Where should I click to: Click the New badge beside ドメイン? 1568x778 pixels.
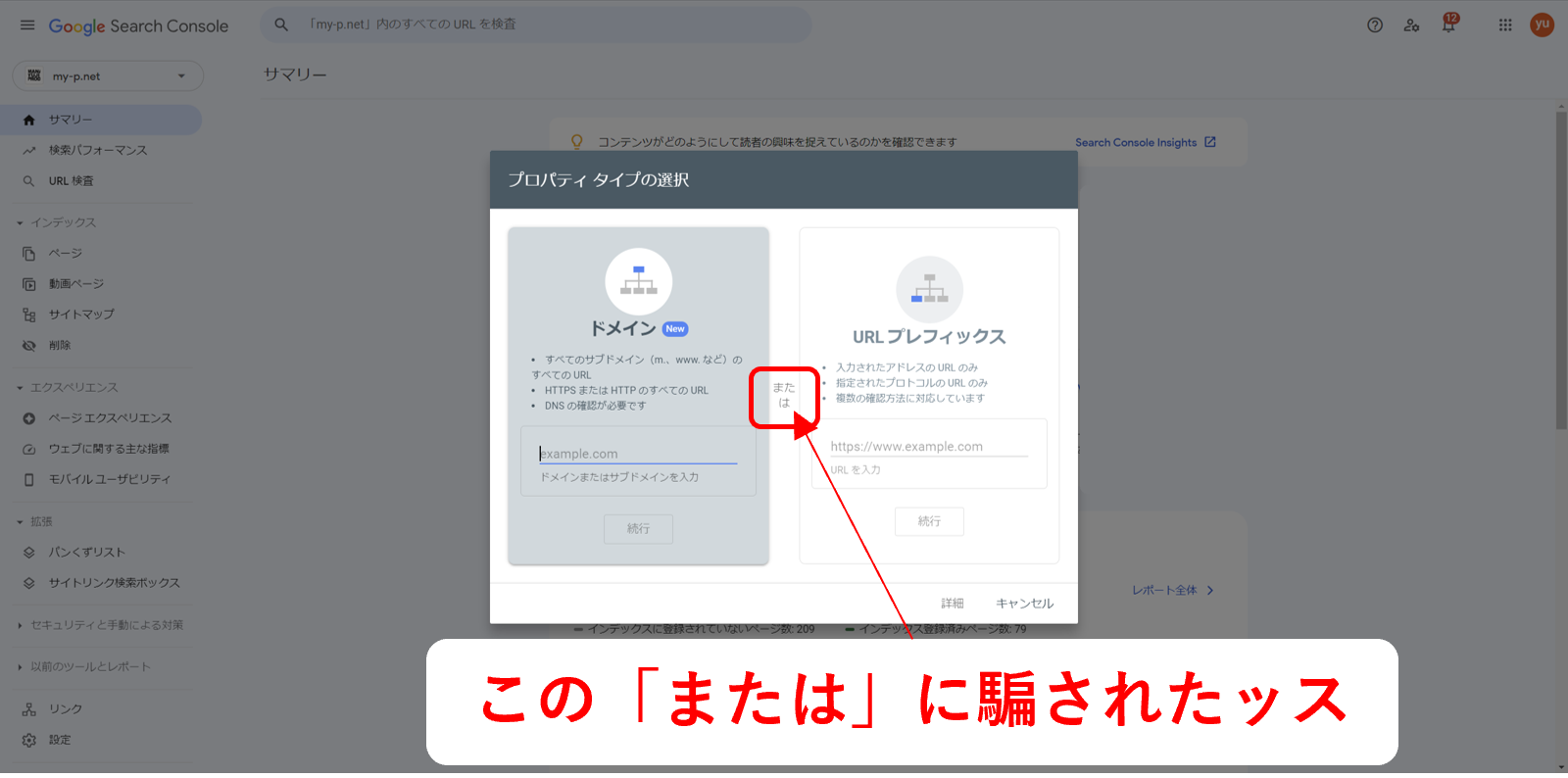pos(675,329)
